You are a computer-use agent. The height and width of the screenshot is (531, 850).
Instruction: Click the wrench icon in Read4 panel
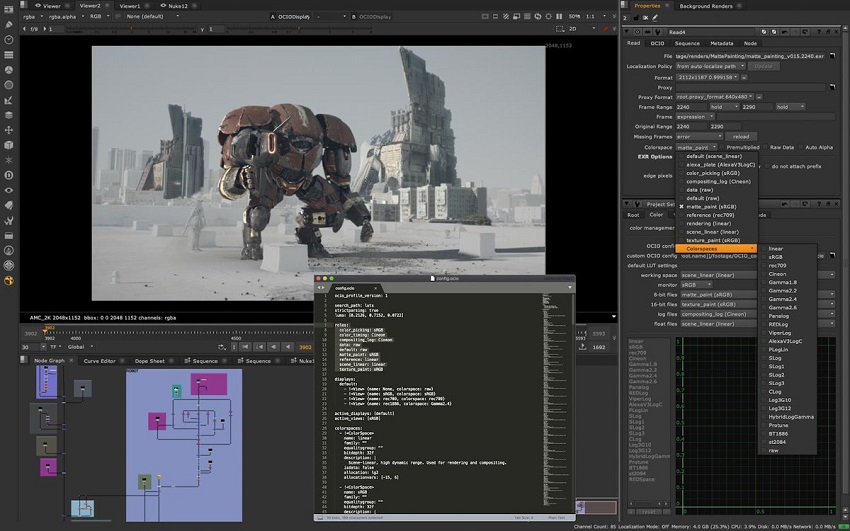point(657,33)
